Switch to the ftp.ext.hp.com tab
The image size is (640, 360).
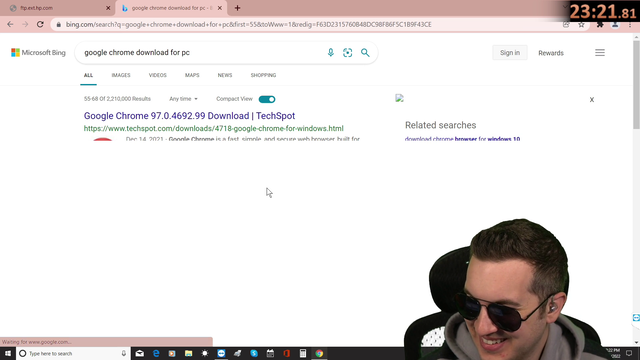57,8
